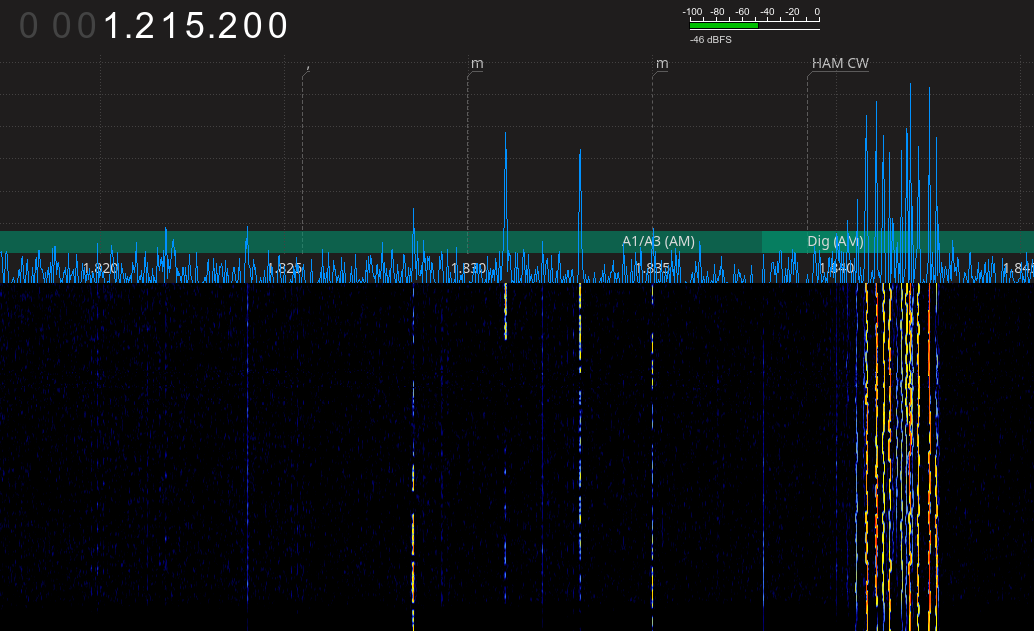Click the leftmost dimmed zero frequency digit
This screenshot has height=631, width=1034.
coord(30,27)
